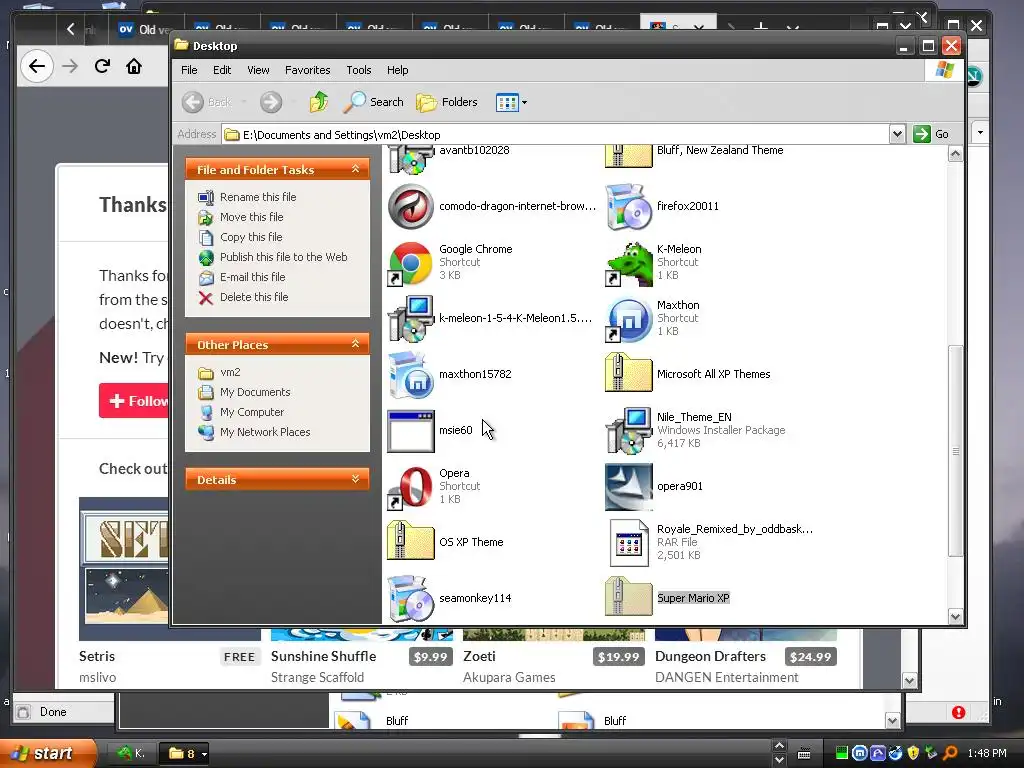This screenshot has height=768, width=1024.
Task: Select the k-meleon-1-5-4 installer file
Action: (490, 318)
